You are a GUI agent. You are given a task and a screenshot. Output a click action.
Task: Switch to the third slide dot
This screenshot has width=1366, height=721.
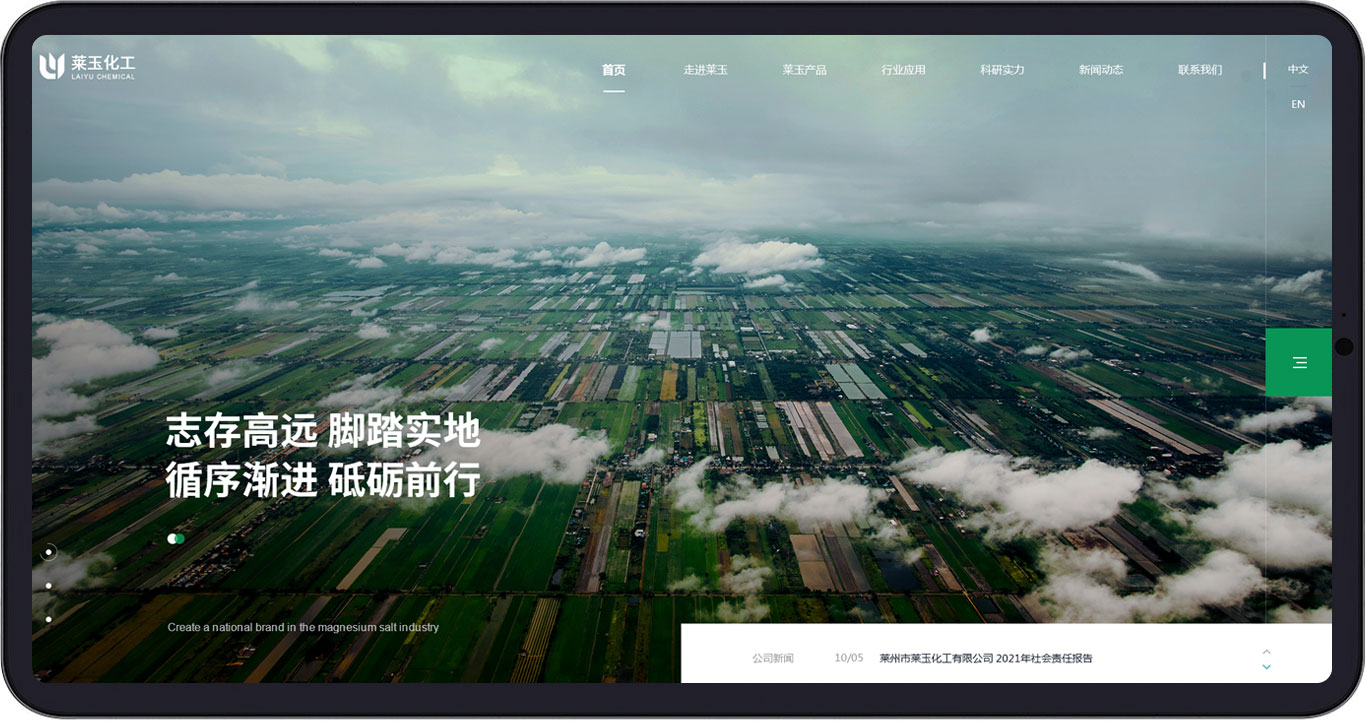pyautogui.click(x=49, y=620)
